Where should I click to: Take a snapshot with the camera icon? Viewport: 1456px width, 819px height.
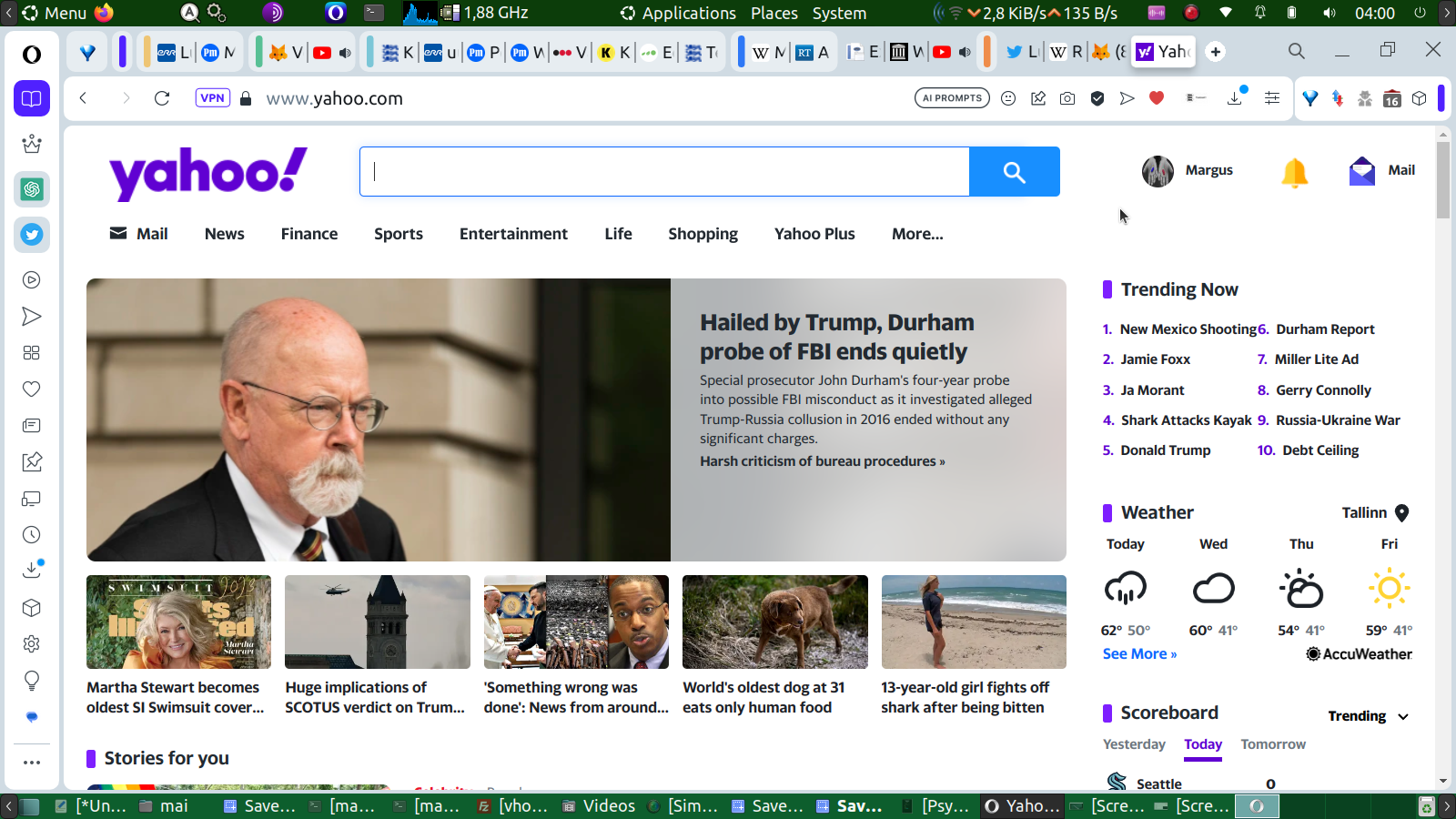click(1067, 98)
